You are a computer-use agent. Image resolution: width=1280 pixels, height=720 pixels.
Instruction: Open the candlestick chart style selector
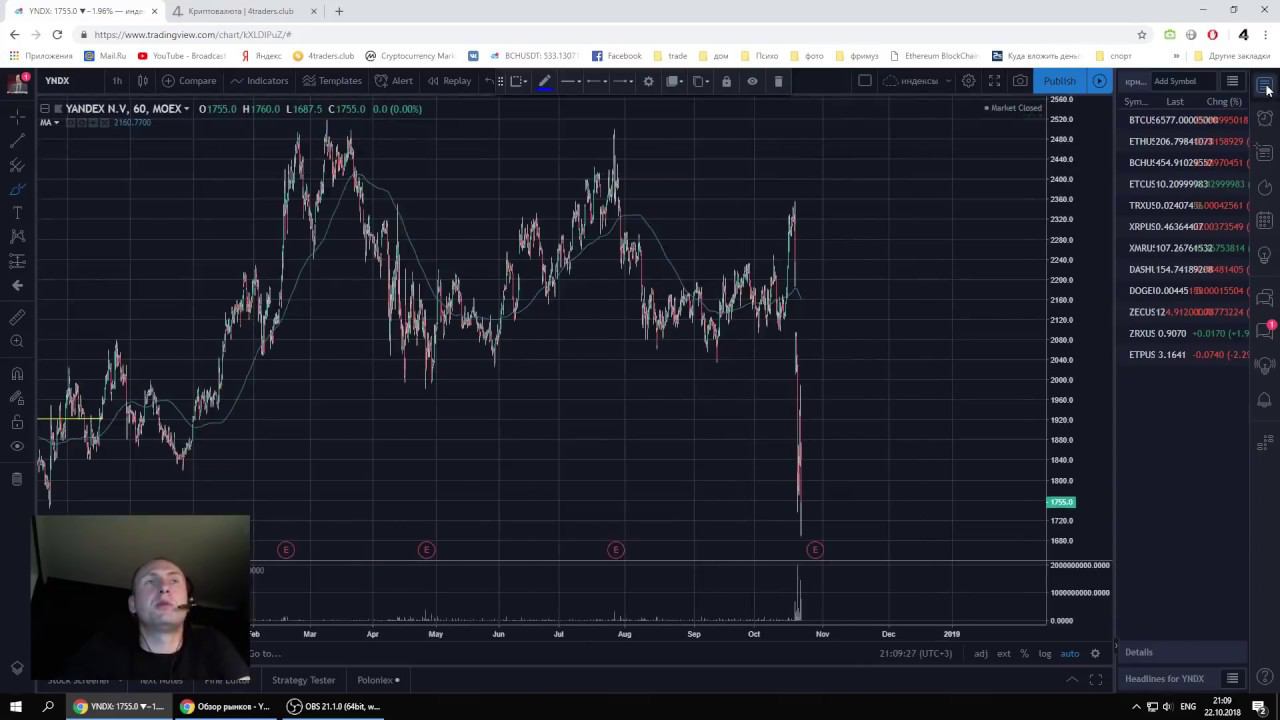pos(142,81)
